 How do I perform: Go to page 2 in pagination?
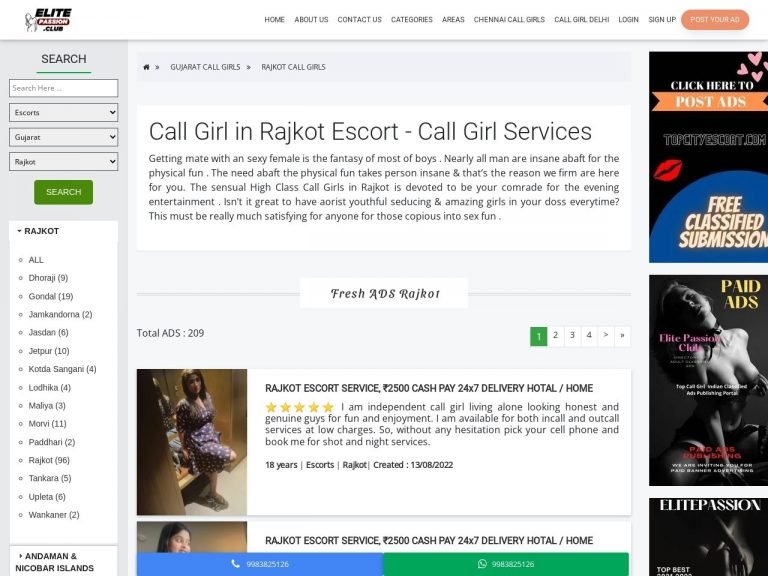click(x=555, y=336)
